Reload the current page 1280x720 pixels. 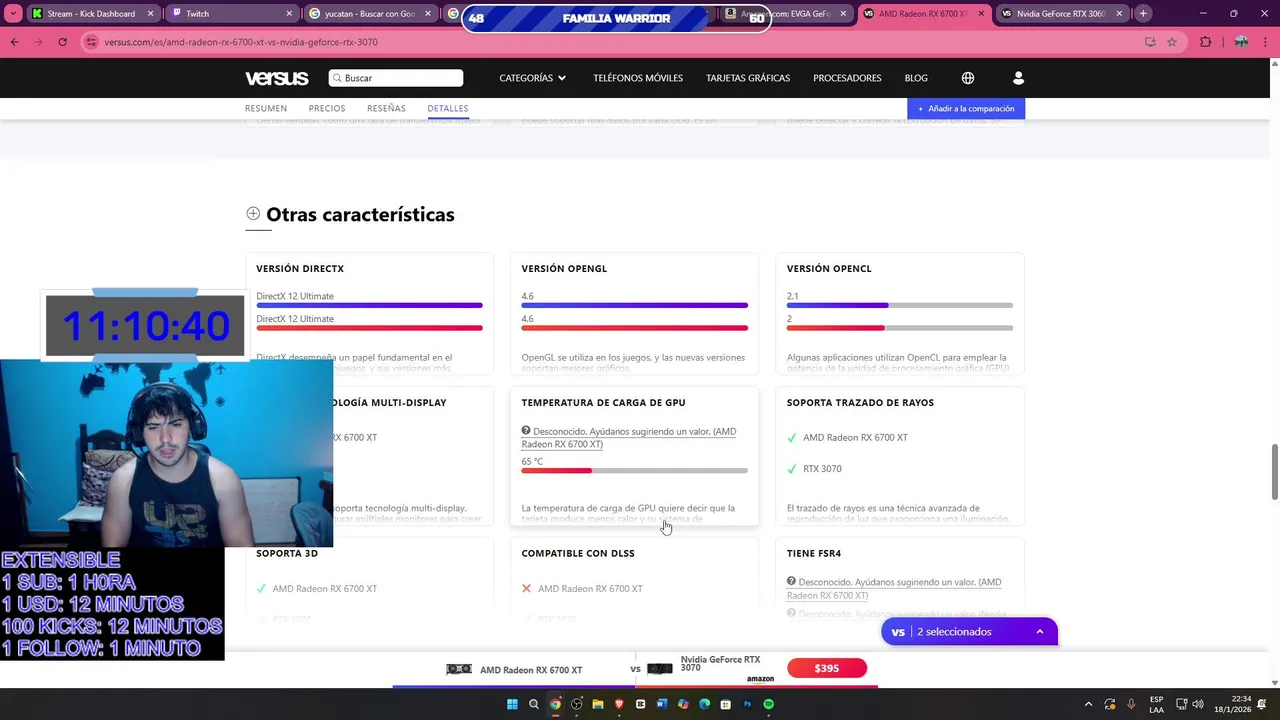(x=62, y=42)
